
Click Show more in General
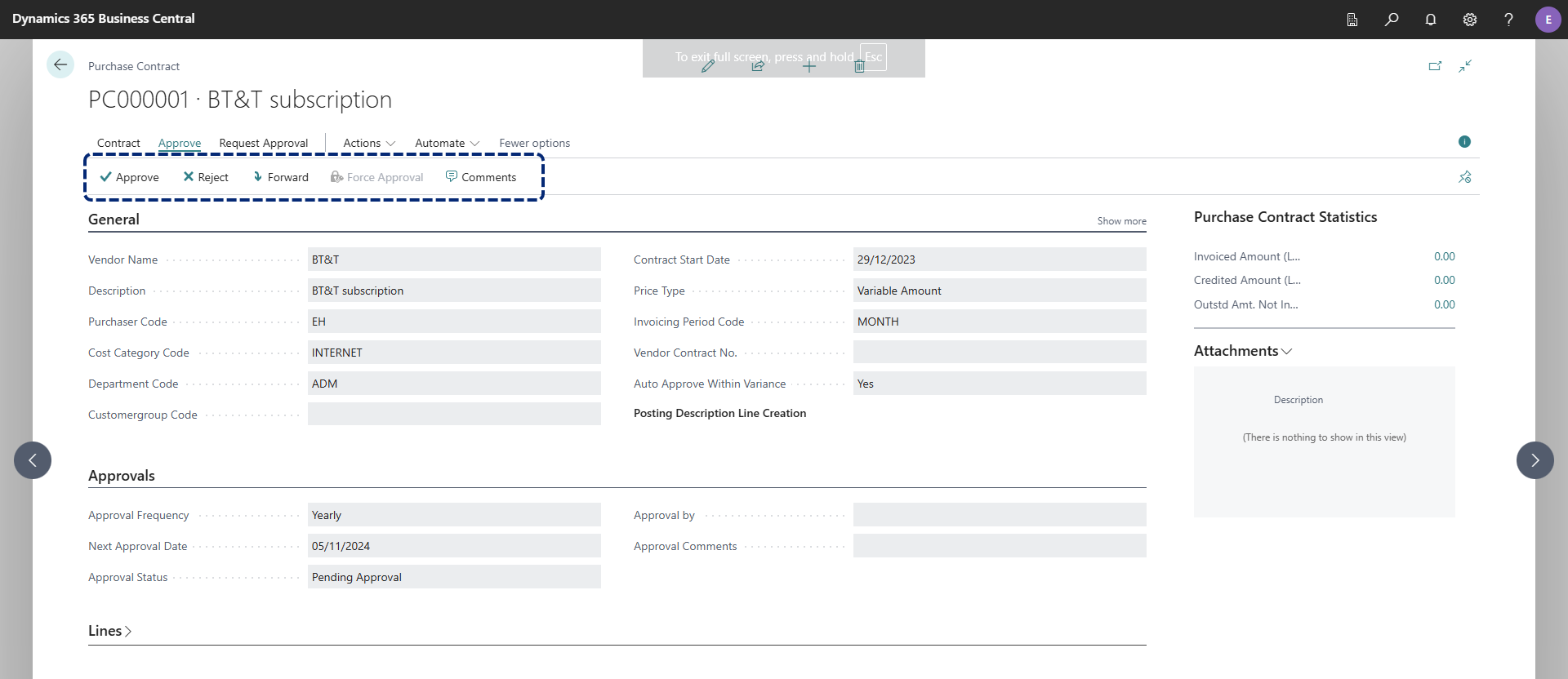click(1121, 221)
